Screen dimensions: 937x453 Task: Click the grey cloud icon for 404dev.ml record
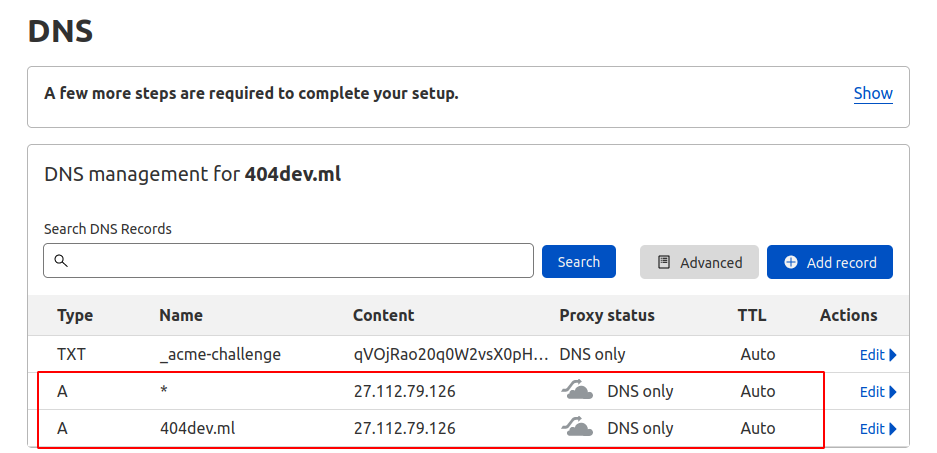[x=577, y=428]
